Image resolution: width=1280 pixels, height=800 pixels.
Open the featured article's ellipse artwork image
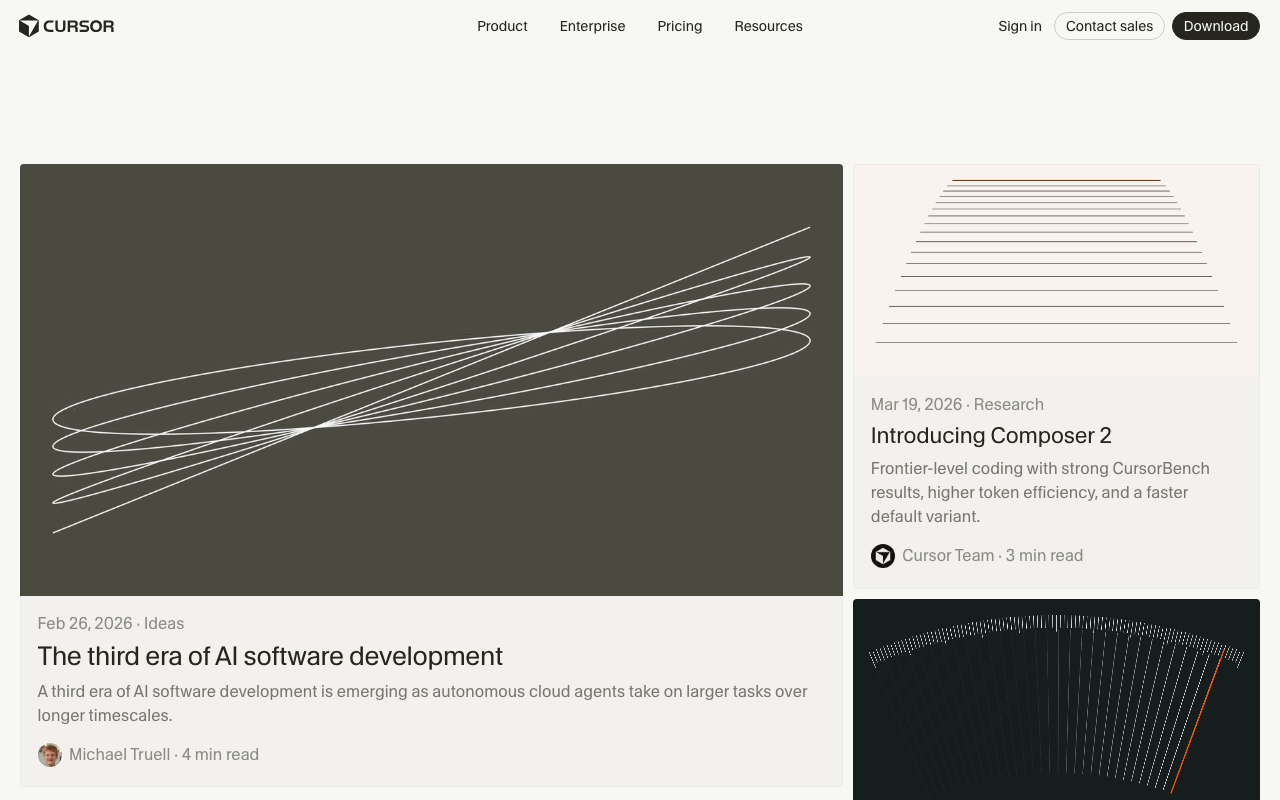(431, 380)
